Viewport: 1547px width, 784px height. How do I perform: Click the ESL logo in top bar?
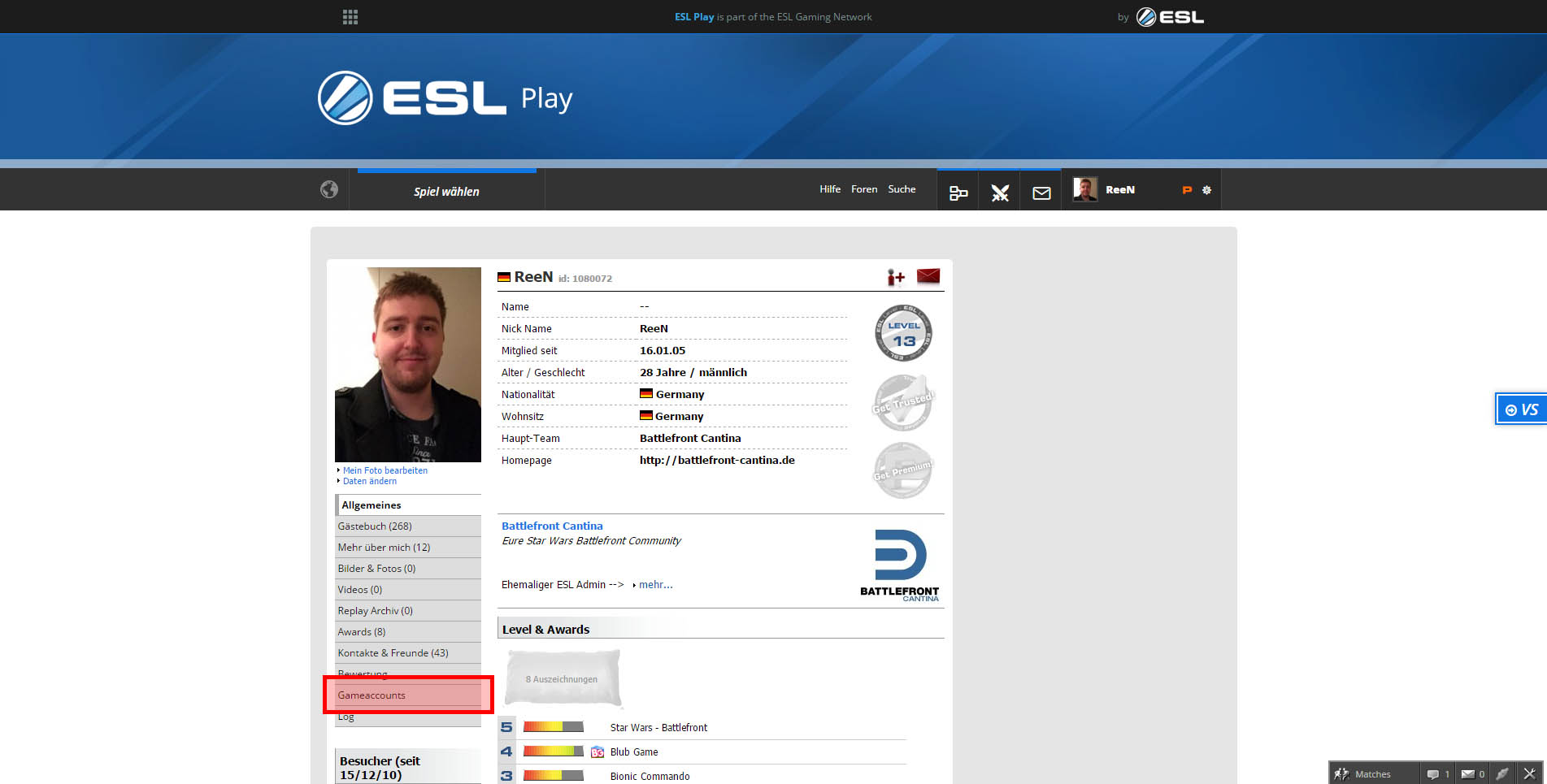1170,17
